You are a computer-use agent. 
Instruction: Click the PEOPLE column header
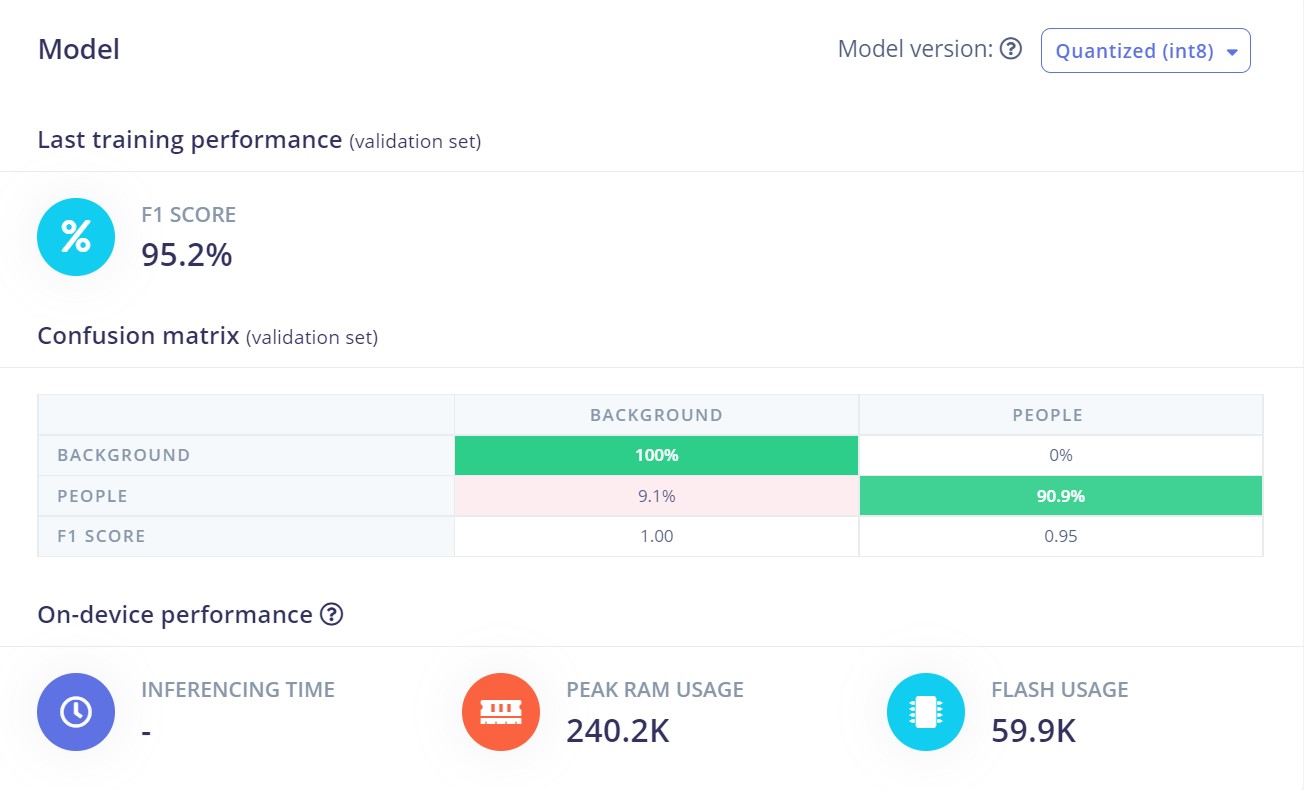1047,415
